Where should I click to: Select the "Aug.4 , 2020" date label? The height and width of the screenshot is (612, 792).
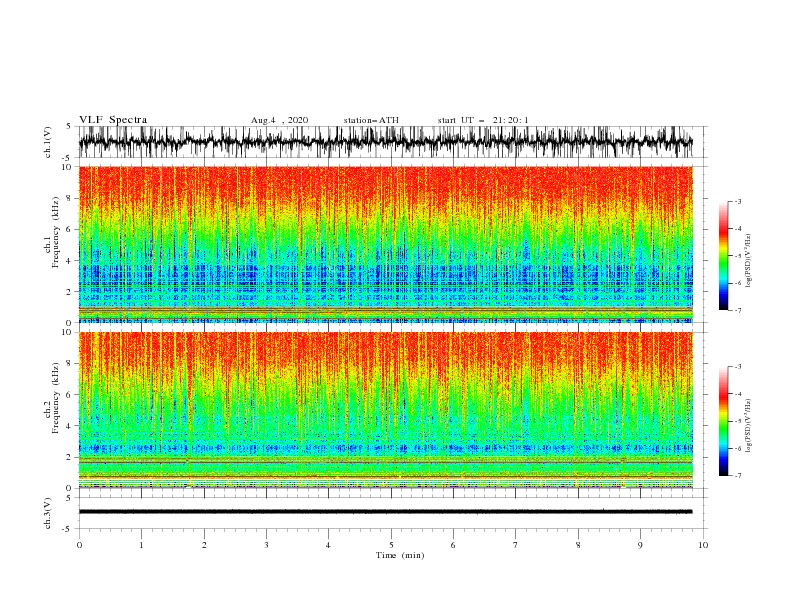point(279,120)
